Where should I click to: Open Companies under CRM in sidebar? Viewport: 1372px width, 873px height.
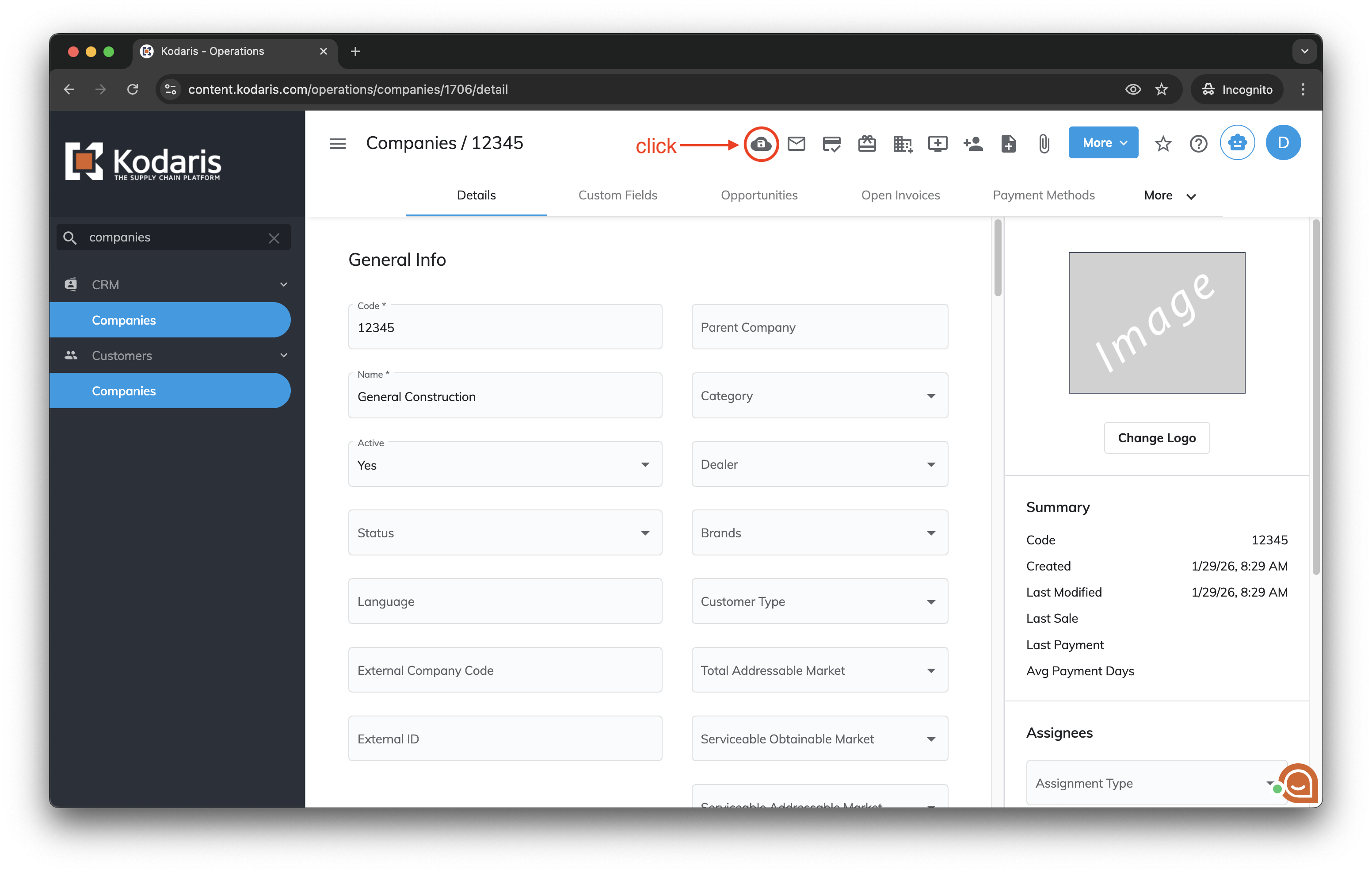point(170,320)
